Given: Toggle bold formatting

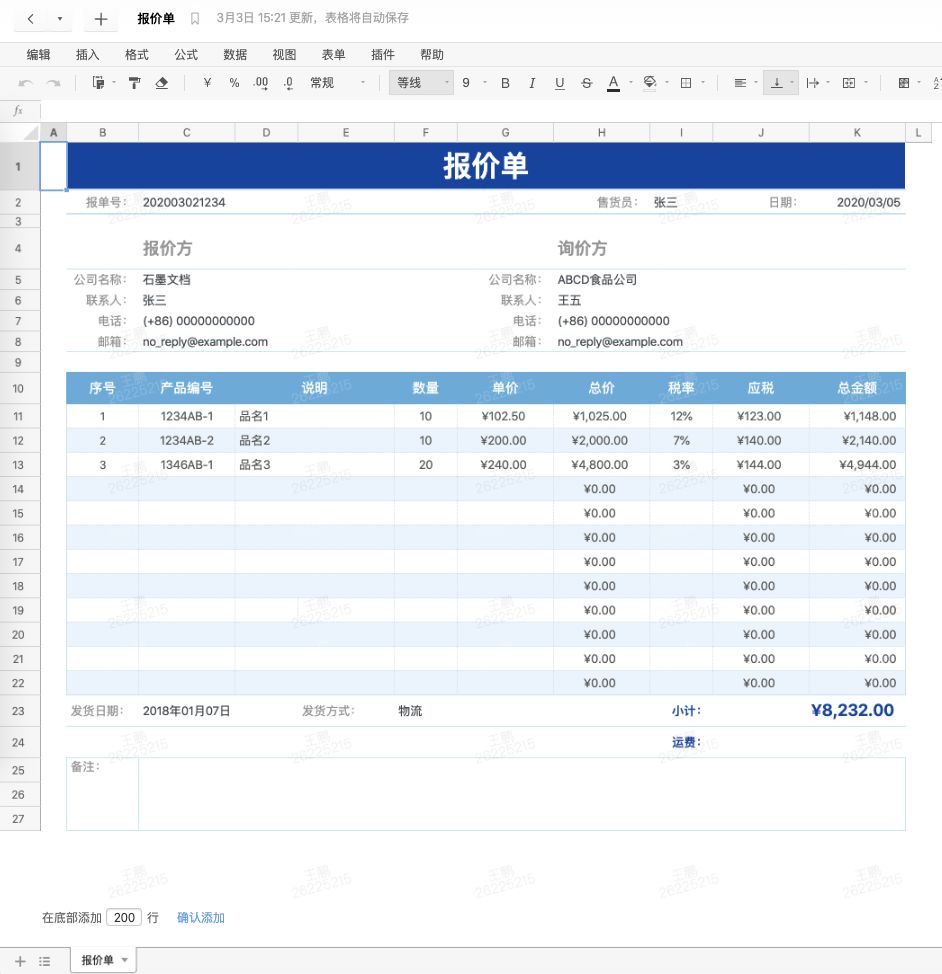Looking at the screenshot, I should point(506,83).
